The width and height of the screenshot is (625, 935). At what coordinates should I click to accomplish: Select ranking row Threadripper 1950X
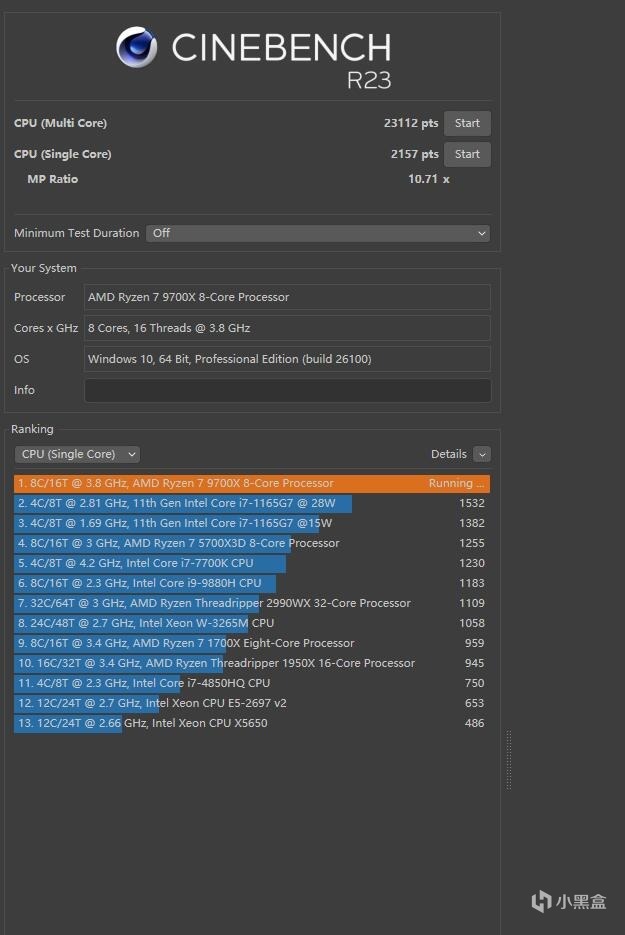click(x=252, y=663)
